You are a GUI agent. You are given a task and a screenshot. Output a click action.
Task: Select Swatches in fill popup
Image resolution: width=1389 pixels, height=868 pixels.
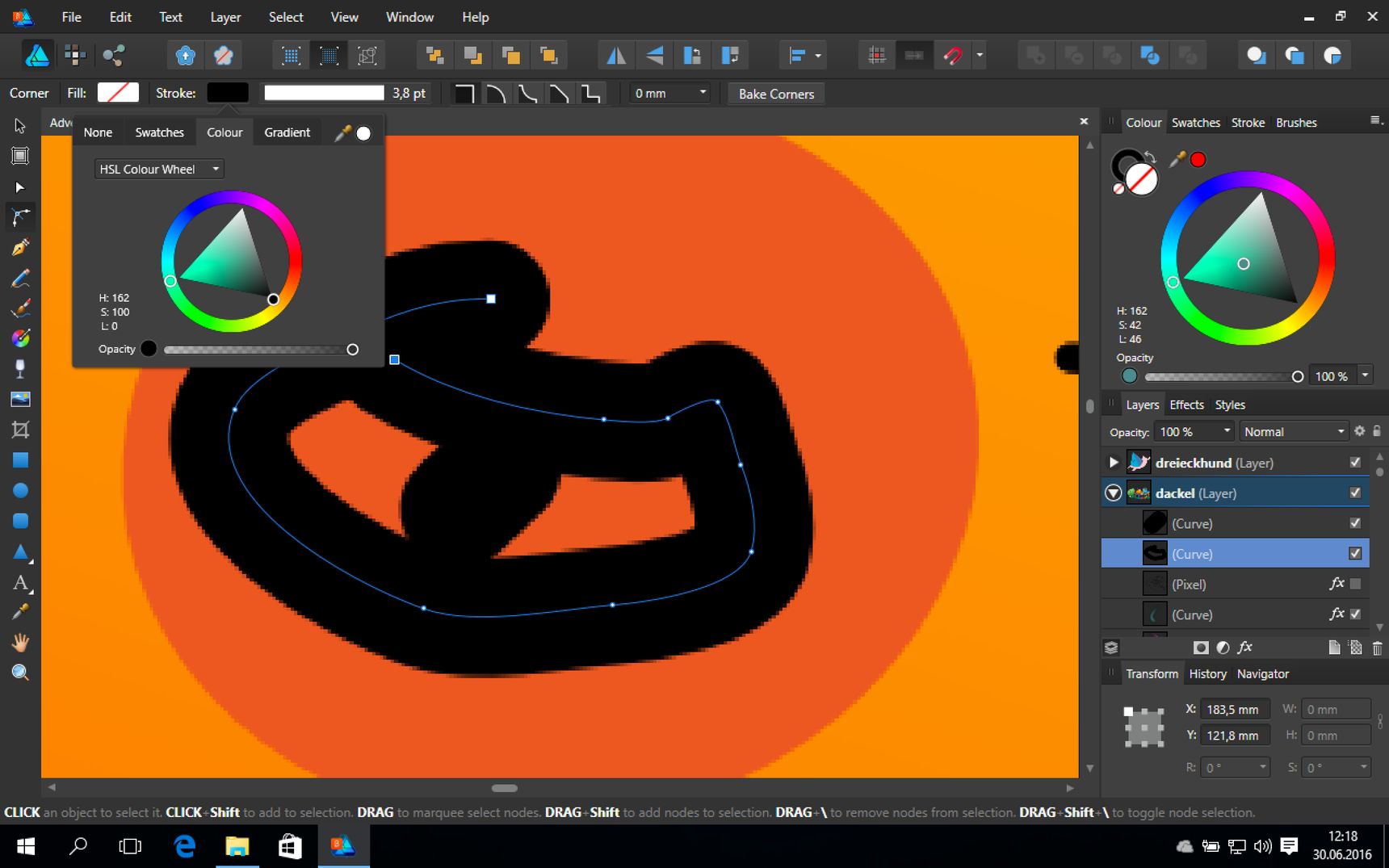point(159,132)
